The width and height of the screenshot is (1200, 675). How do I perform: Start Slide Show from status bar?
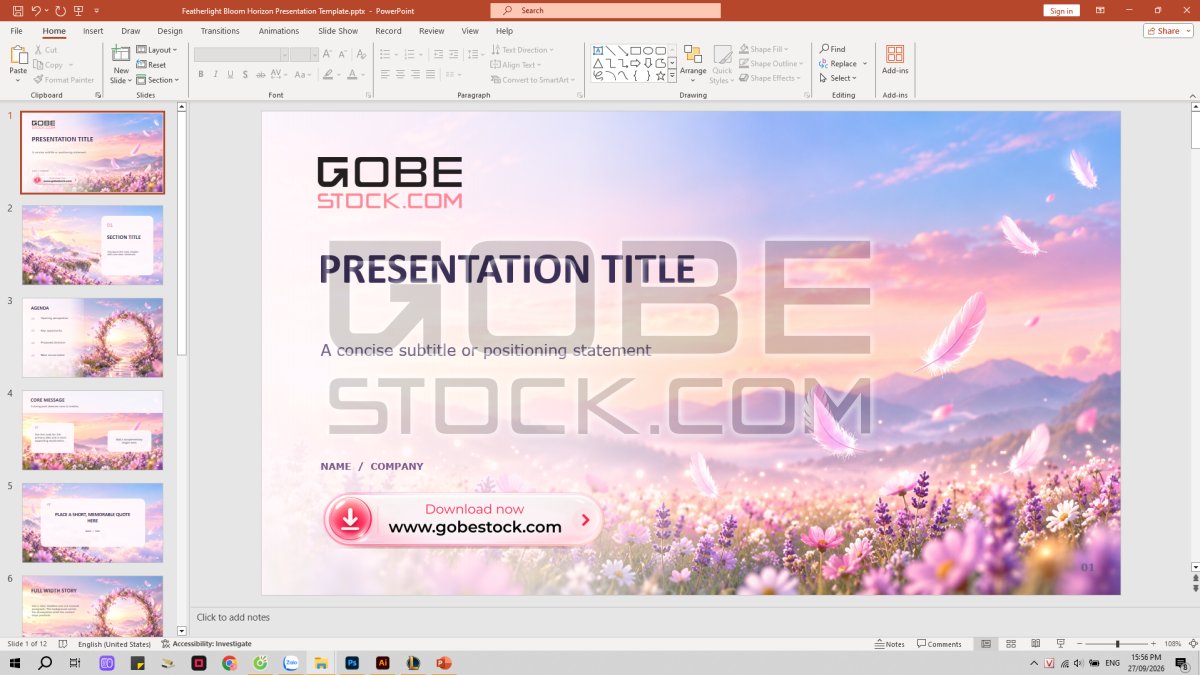click(x=1060, y=644)
